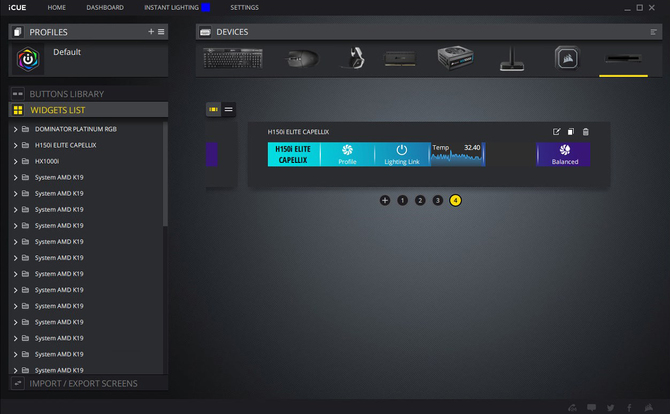Switch to list screen view

[x=229, y=110]
